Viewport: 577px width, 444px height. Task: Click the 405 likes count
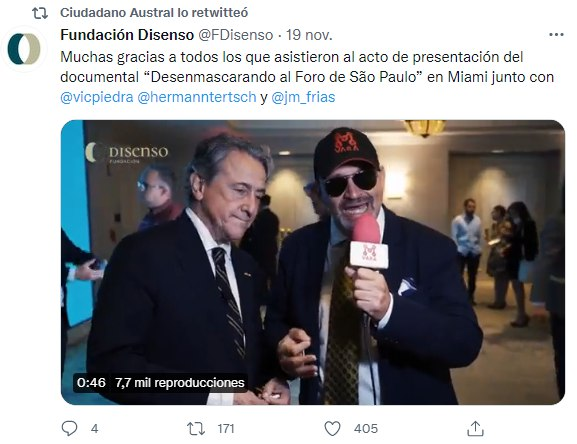(366, 429)
